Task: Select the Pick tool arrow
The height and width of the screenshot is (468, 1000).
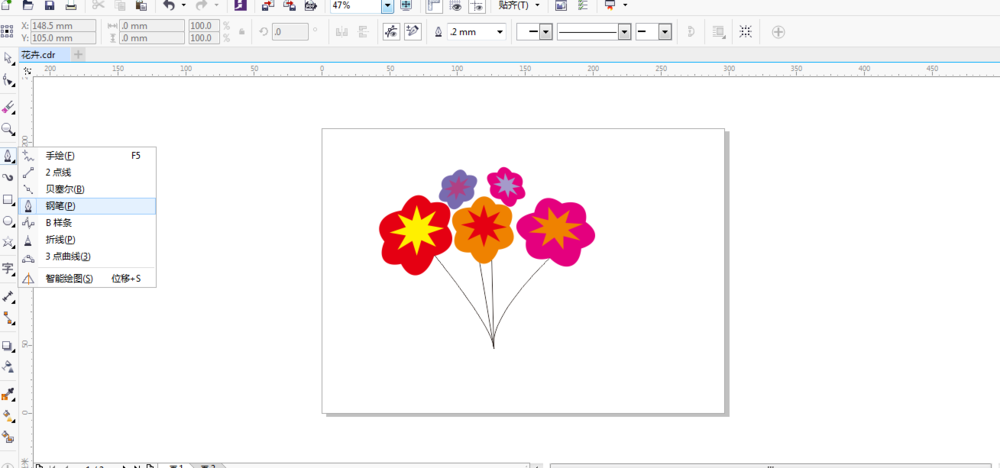Action: 8,59
